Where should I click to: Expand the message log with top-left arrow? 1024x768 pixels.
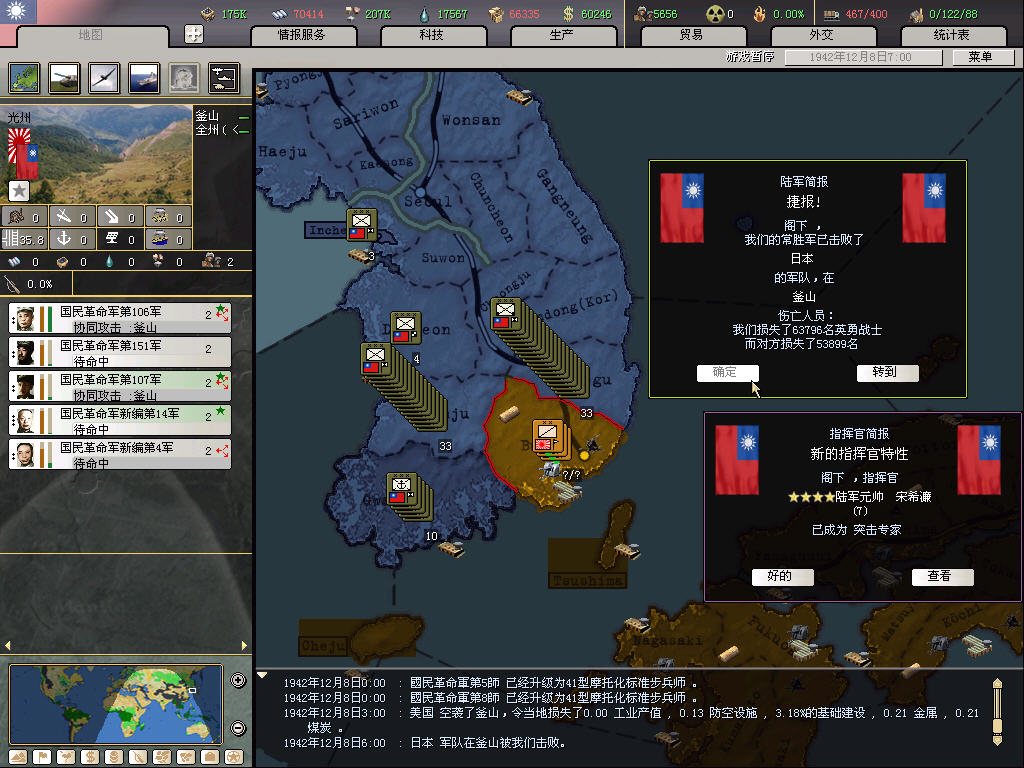pyautogui.click(x=263, y=675)
